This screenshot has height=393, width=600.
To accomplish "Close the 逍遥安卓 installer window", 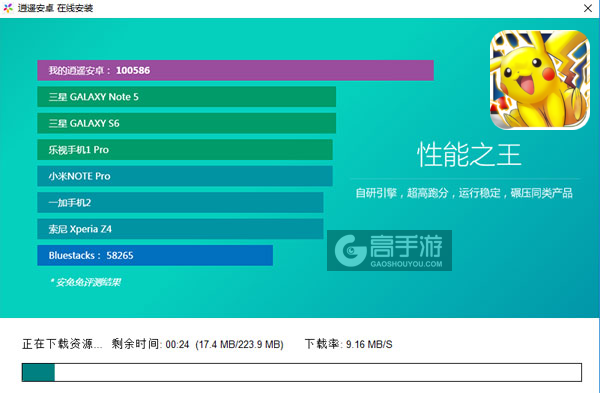I will click(x=588, y=8).
